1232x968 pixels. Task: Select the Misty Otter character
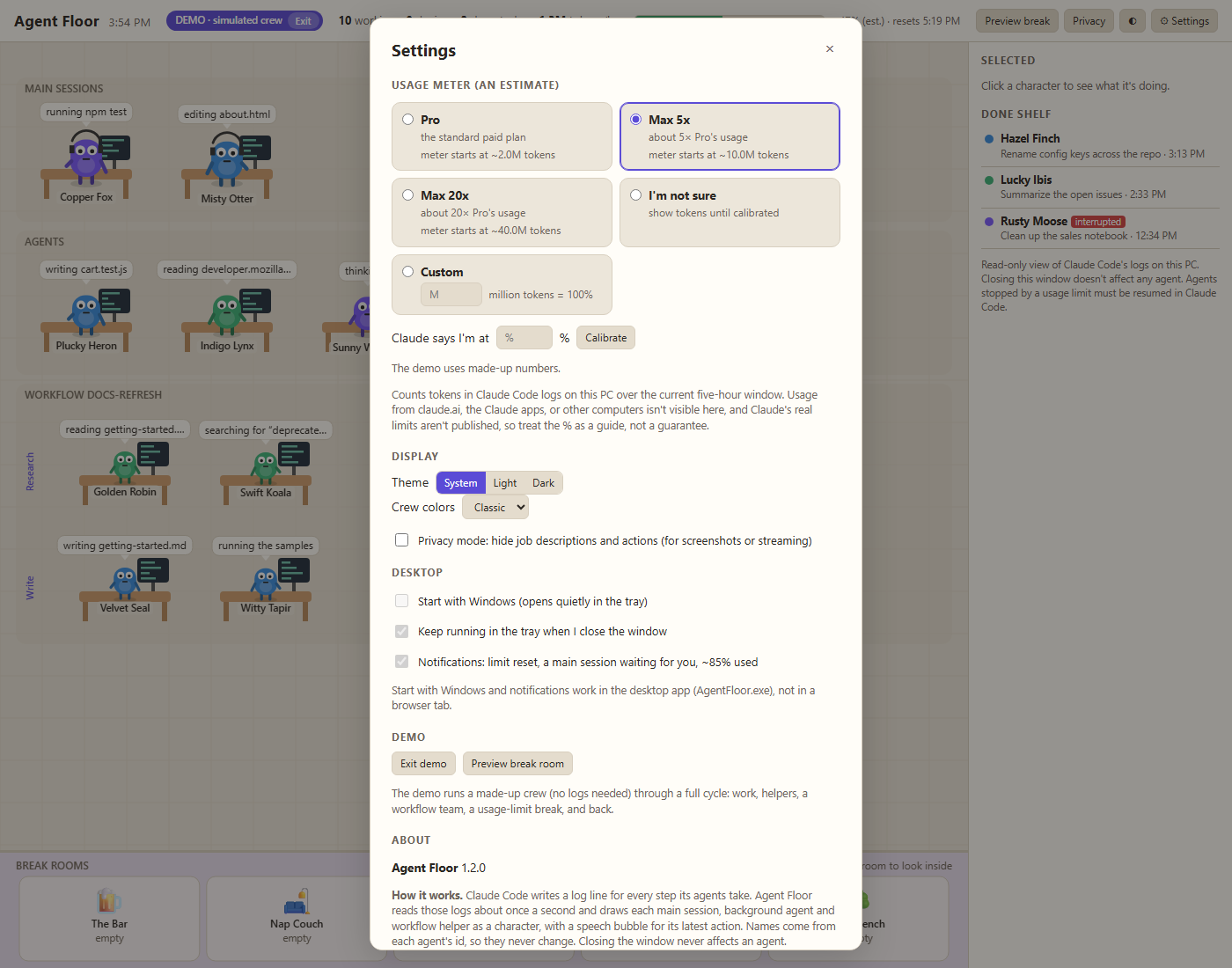(x=227, y=167)
